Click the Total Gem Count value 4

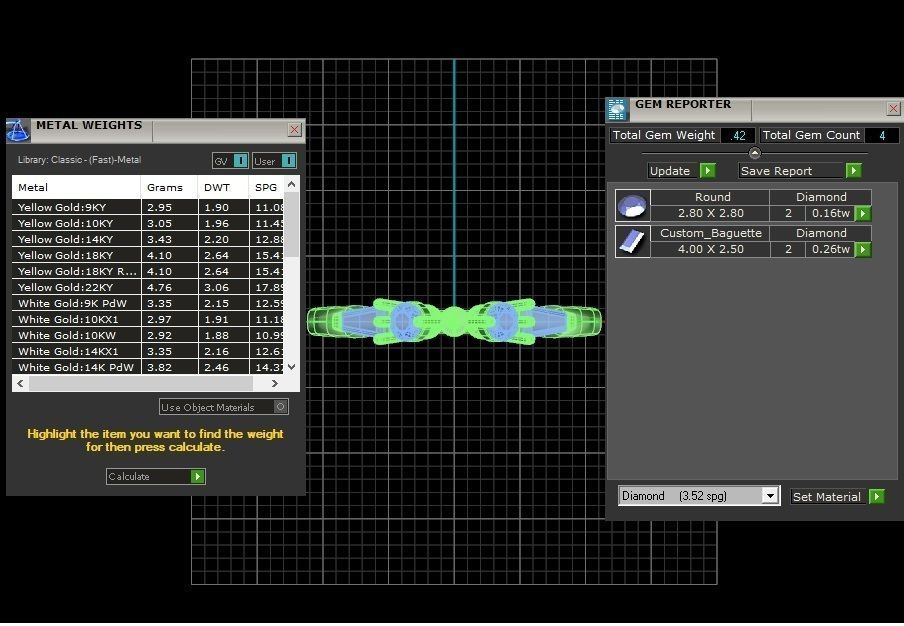[882, 135]
